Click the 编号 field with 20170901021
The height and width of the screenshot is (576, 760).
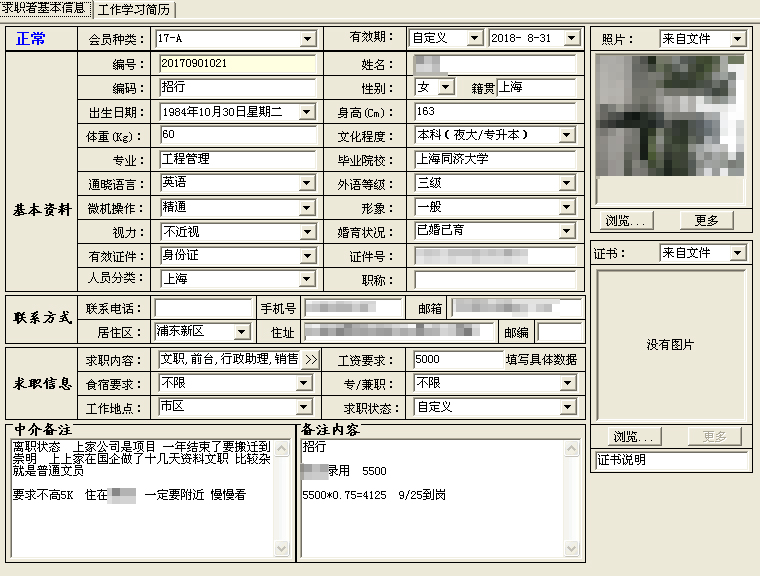(x=238, y=64)
